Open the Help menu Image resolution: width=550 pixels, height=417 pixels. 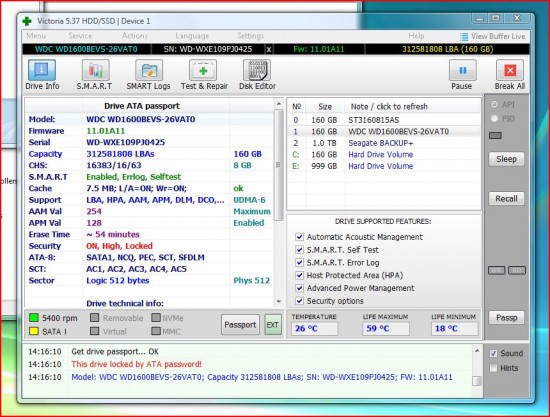416,36
